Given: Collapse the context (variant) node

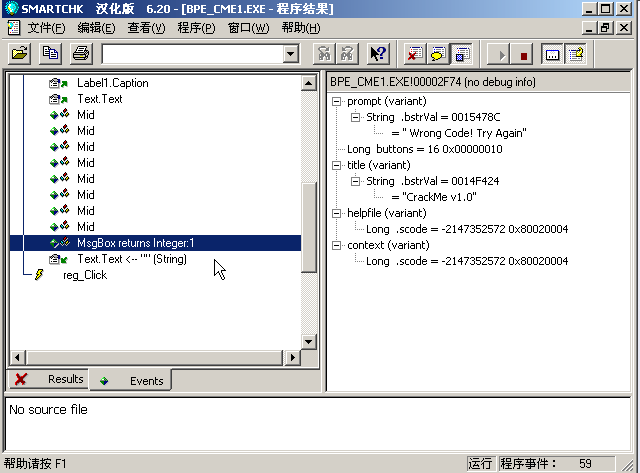Looking at the screenshot, I should coord(336,245).
